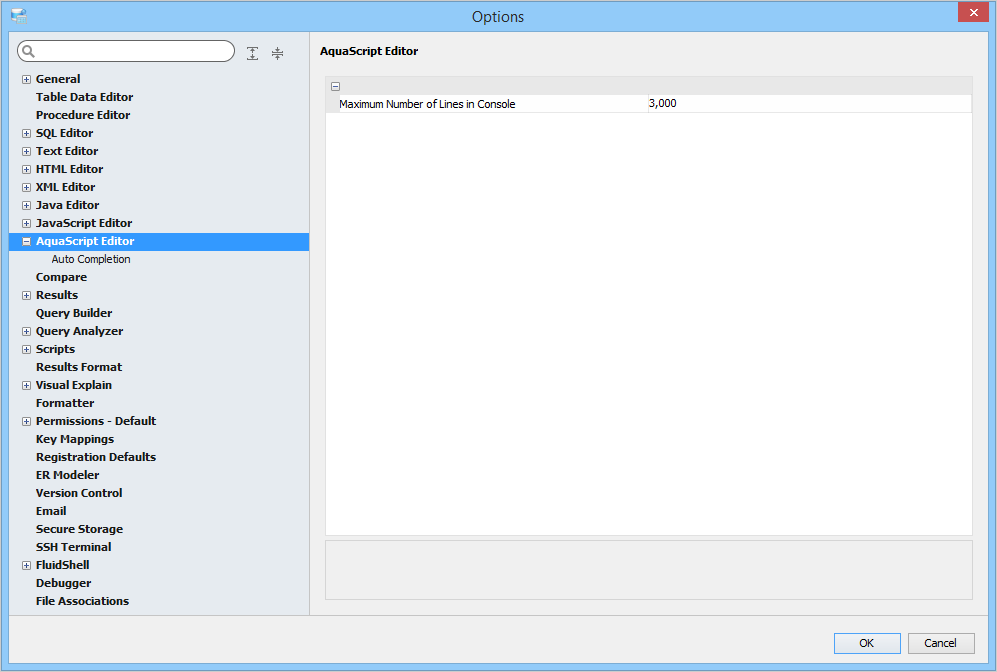This screenshot has height=672, width=997.
Task: Expand the Permissions - Default node
Action: point(26,422)
